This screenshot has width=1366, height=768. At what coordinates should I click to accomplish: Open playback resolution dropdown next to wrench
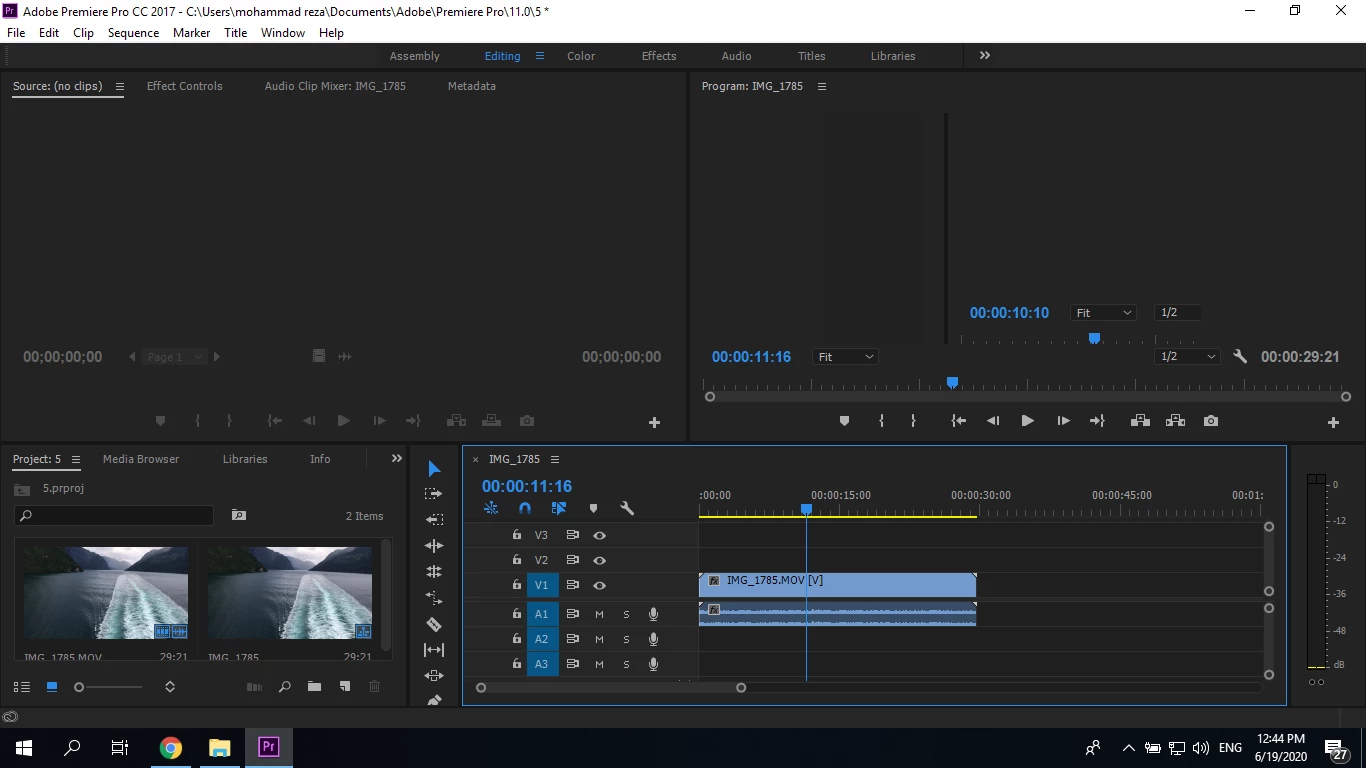click(x=1187, y=357)
